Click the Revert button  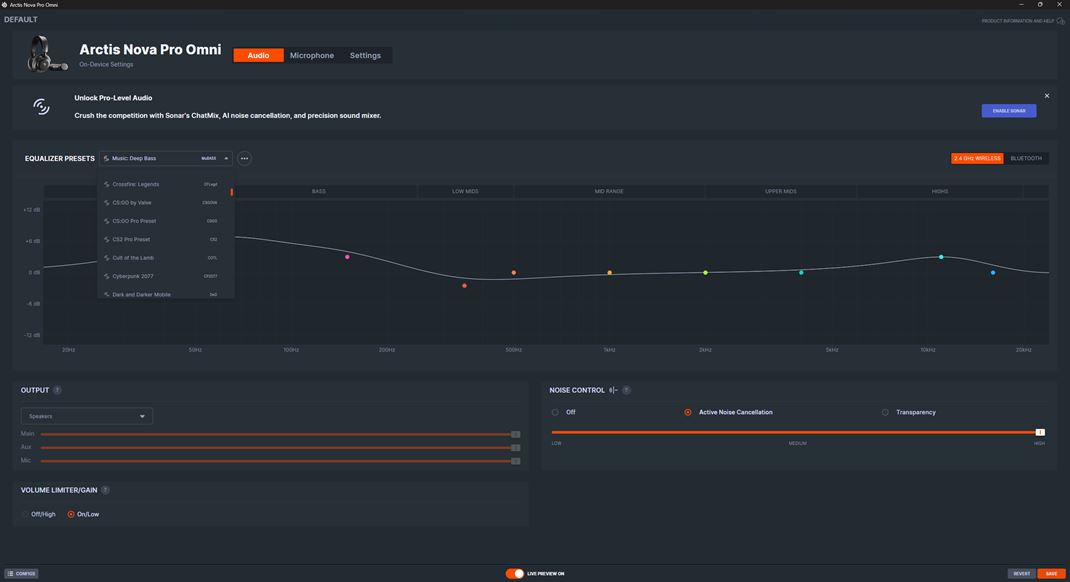pos(1022,574)
